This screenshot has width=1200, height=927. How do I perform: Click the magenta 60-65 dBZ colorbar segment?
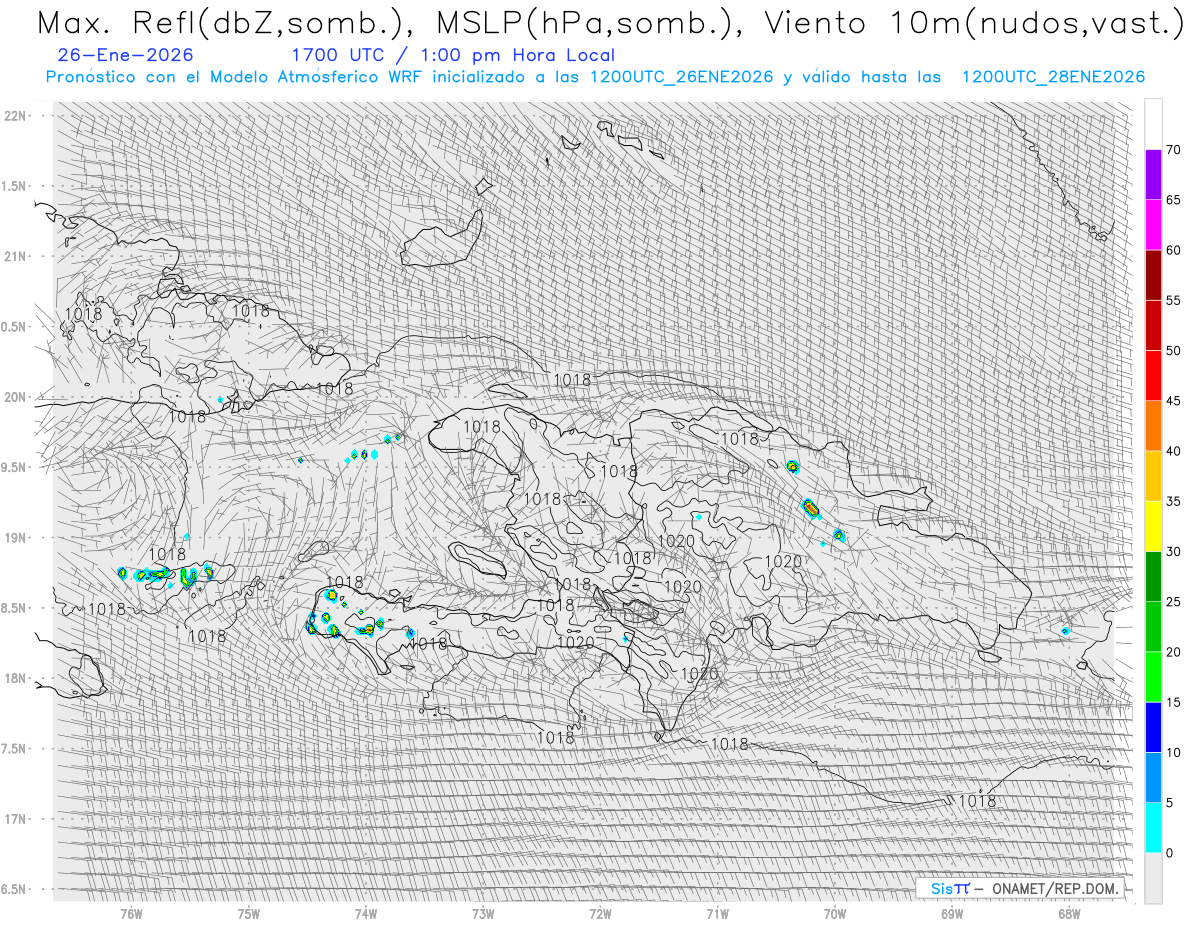coord(1153,224)
